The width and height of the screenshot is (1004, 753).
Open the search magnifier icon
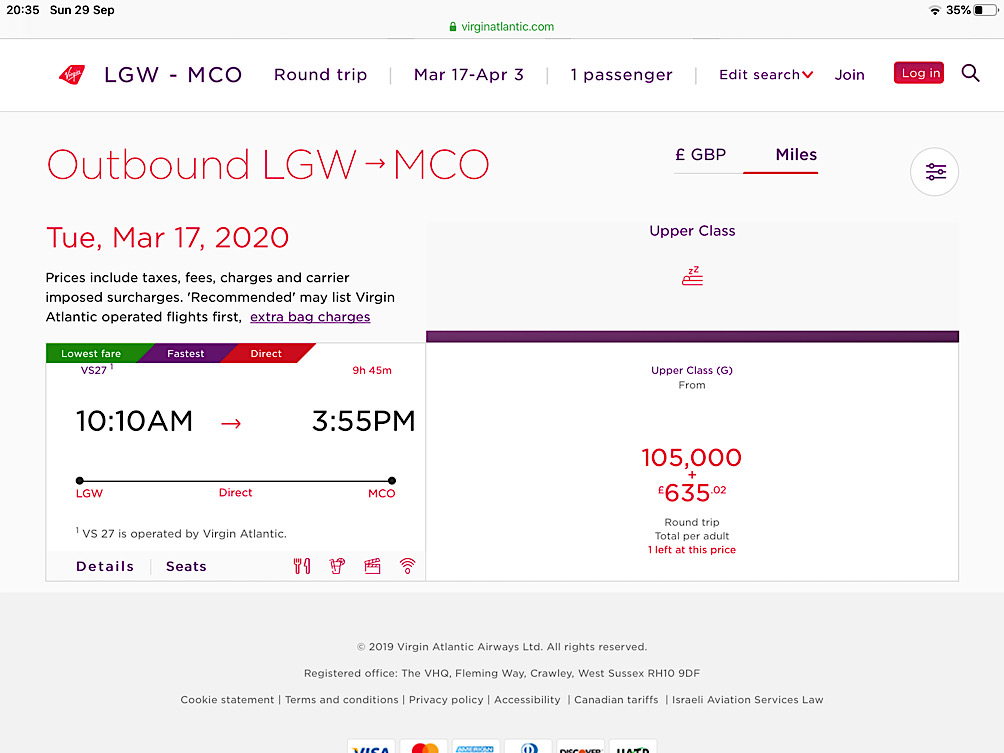(x=970, y=73)
